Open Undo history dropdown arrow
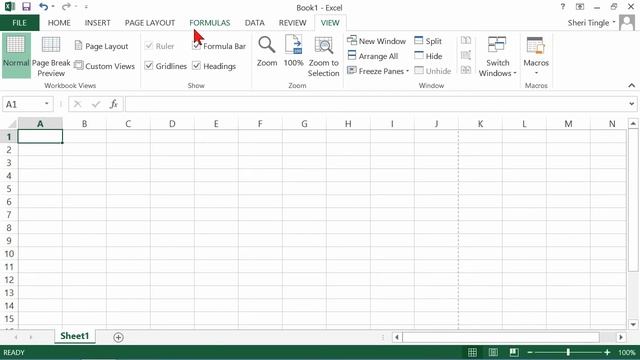 pos(53,7)
